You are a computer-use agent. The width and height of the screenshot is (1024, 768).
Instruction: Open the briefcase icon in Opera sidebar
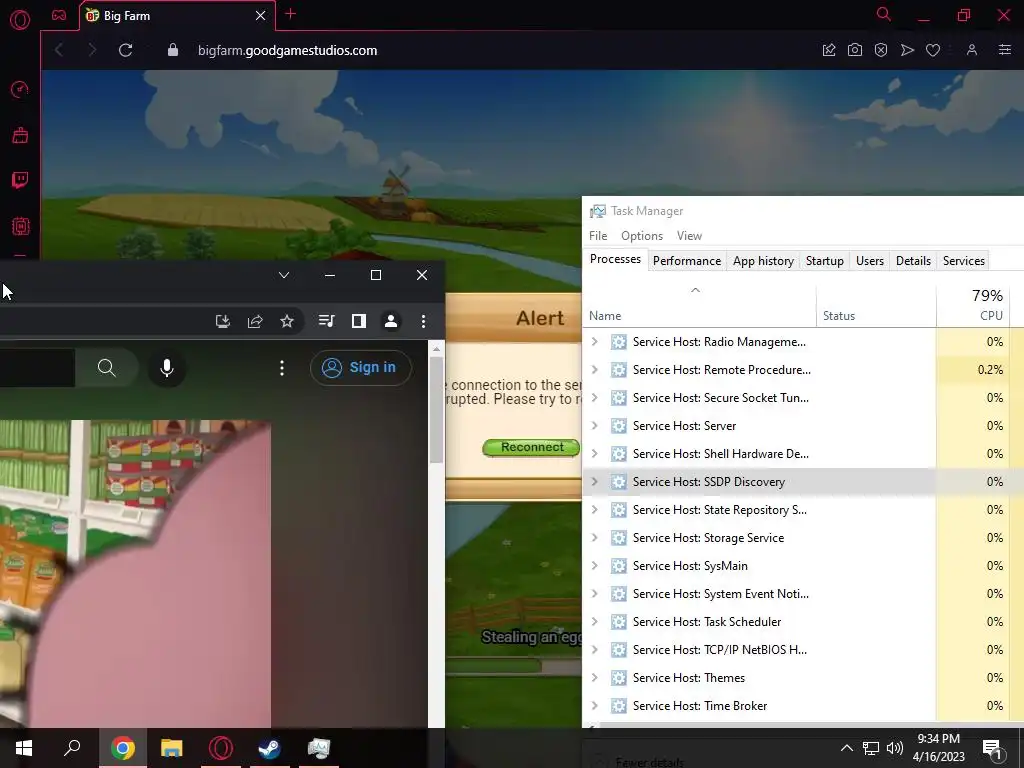click(20, 135)
